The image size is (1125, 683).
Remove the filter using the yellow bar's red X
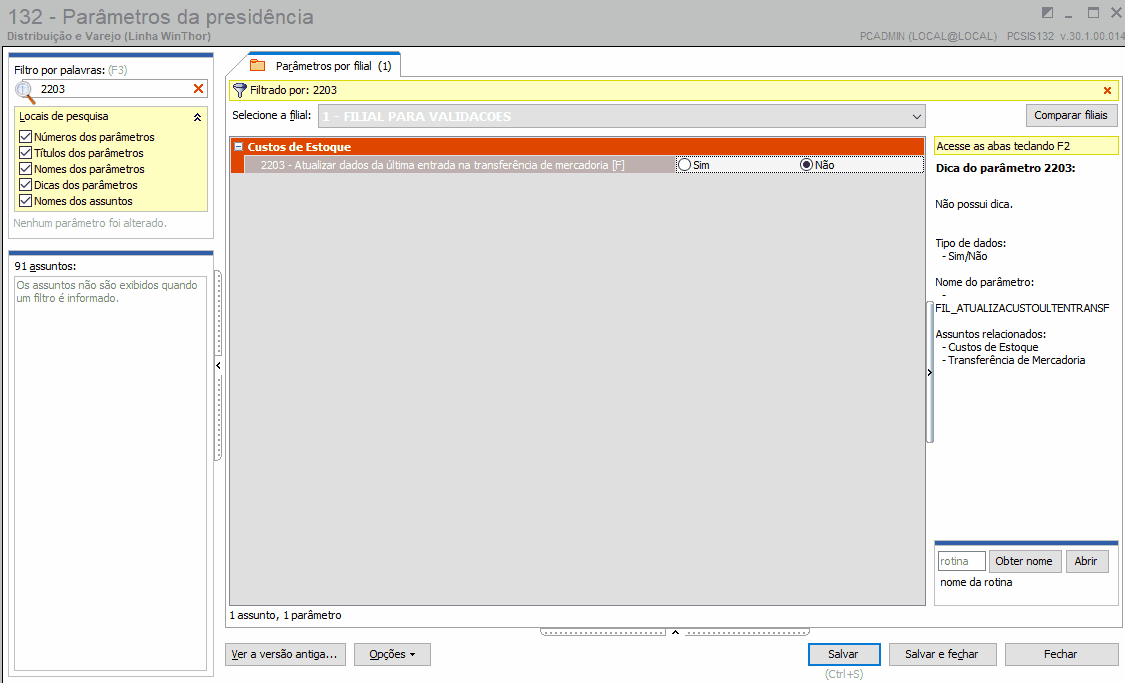(1107, 90)
